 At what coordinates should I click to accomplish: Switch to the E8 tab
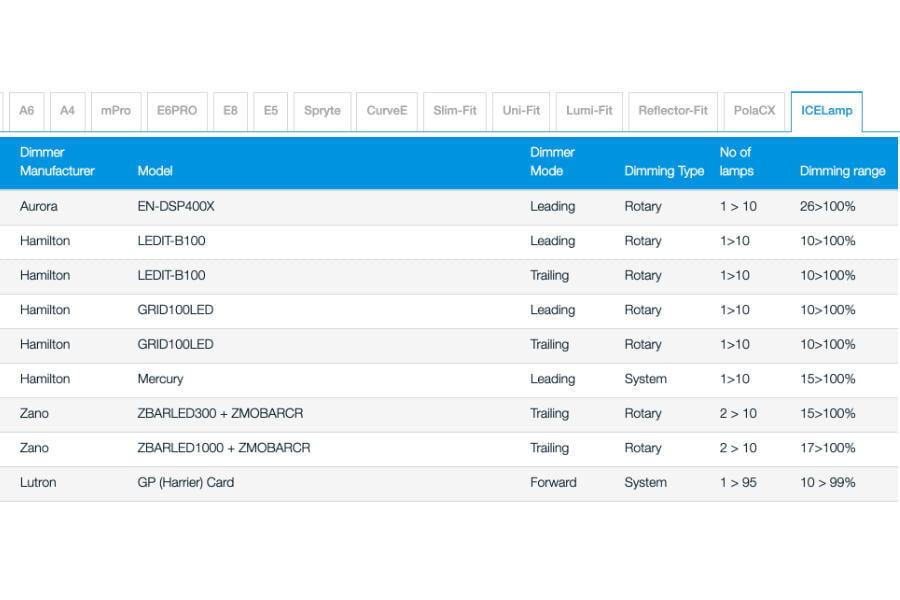(x=230, y=111)
